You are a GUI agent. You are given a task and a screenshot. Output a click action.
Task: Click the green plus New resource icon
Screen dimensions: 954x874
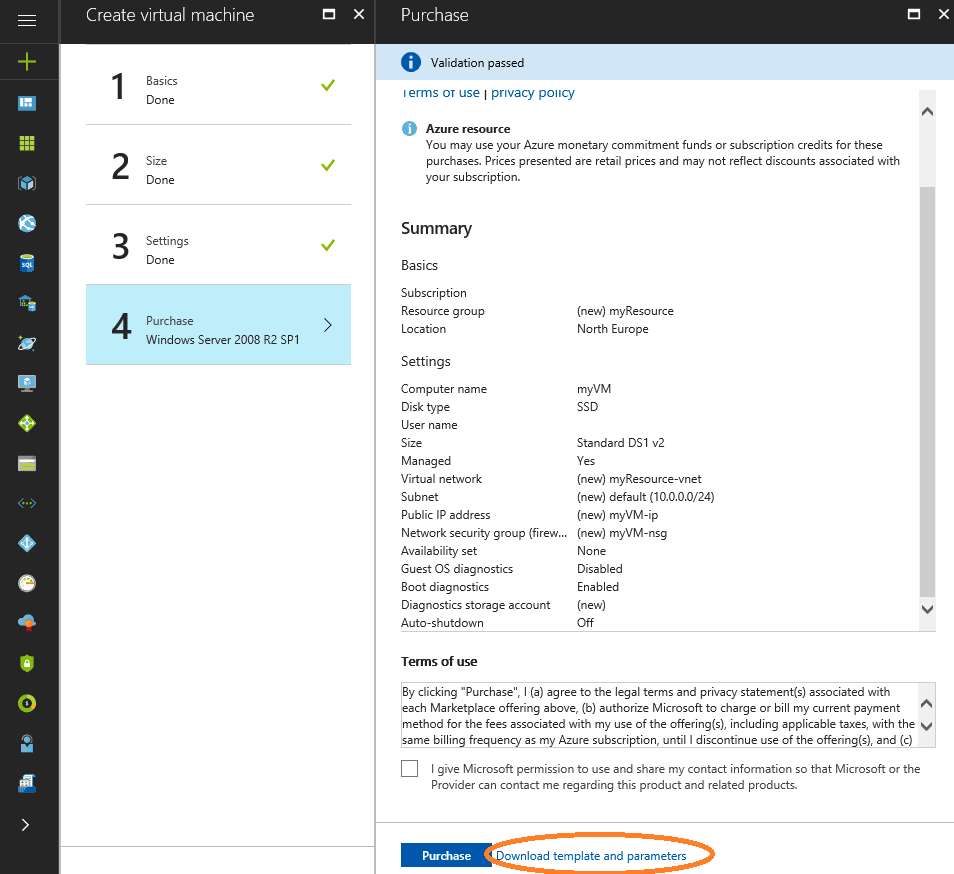(27, 61)
